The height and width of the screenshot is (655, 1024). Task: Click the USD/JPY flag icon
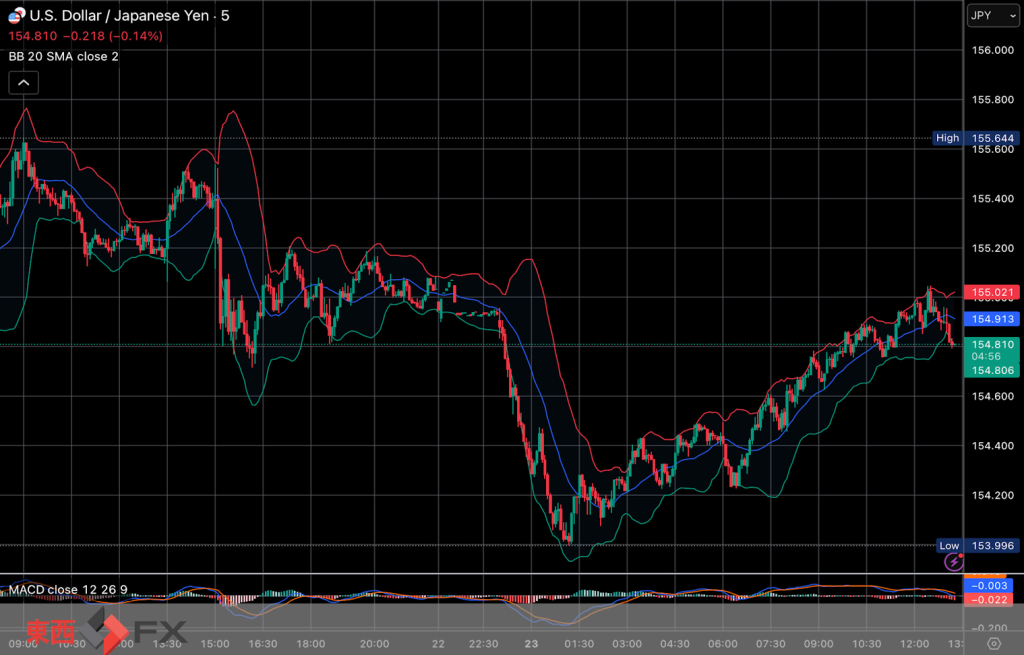16,17
